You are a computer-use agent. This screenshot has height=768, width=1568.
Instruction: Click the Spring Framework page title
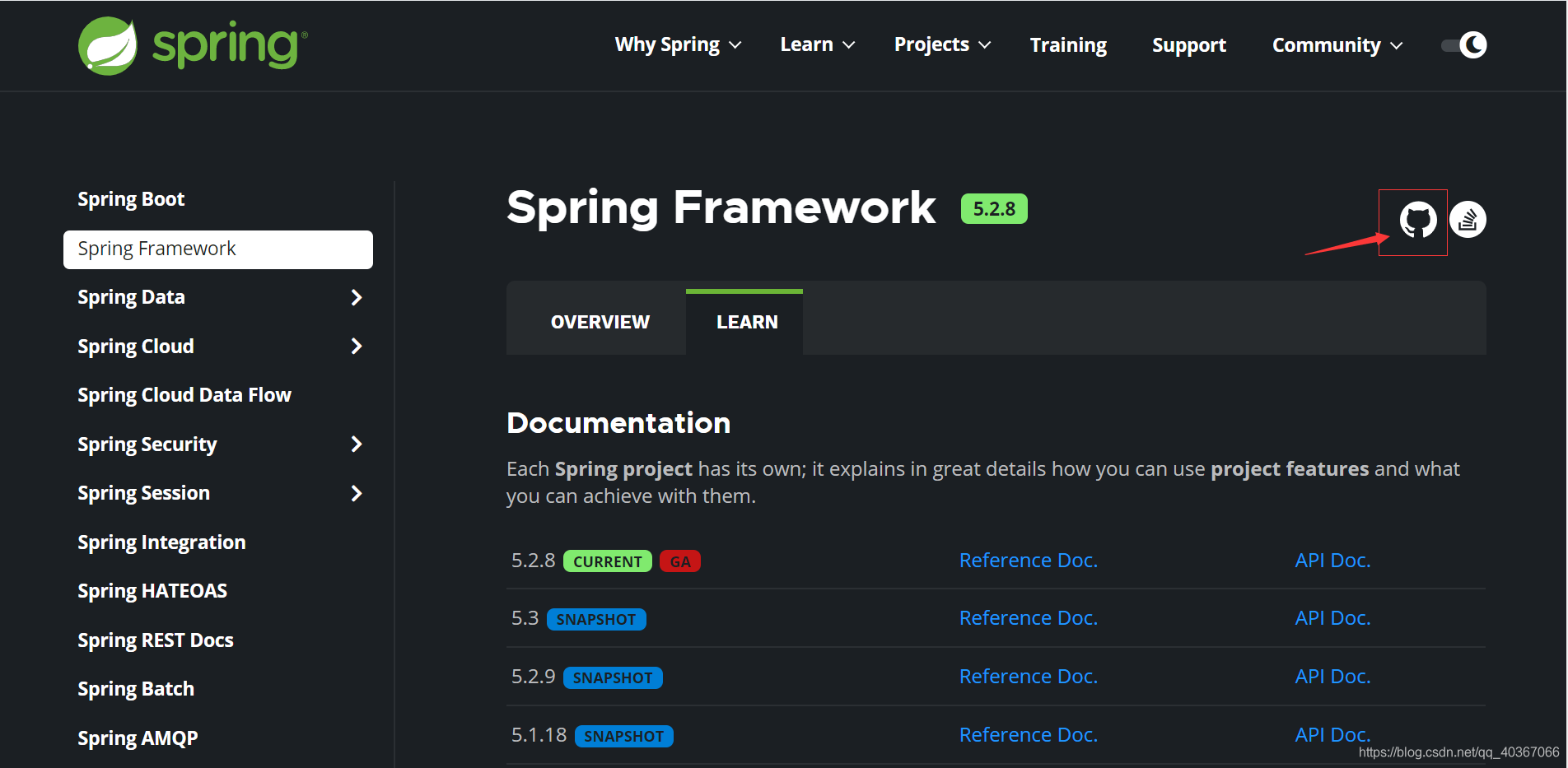click(721, 207)
